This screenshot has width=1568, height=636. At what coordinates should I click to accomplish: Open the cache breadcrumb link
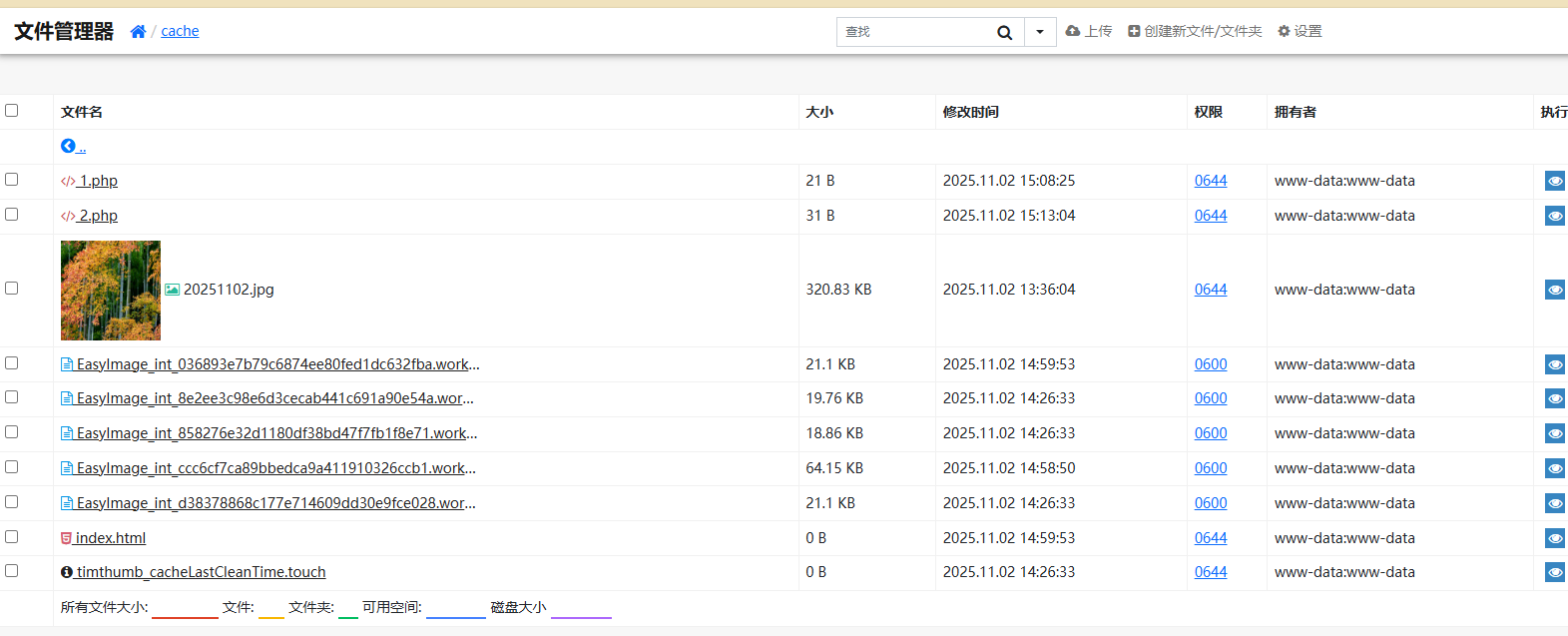coord(180,31)
